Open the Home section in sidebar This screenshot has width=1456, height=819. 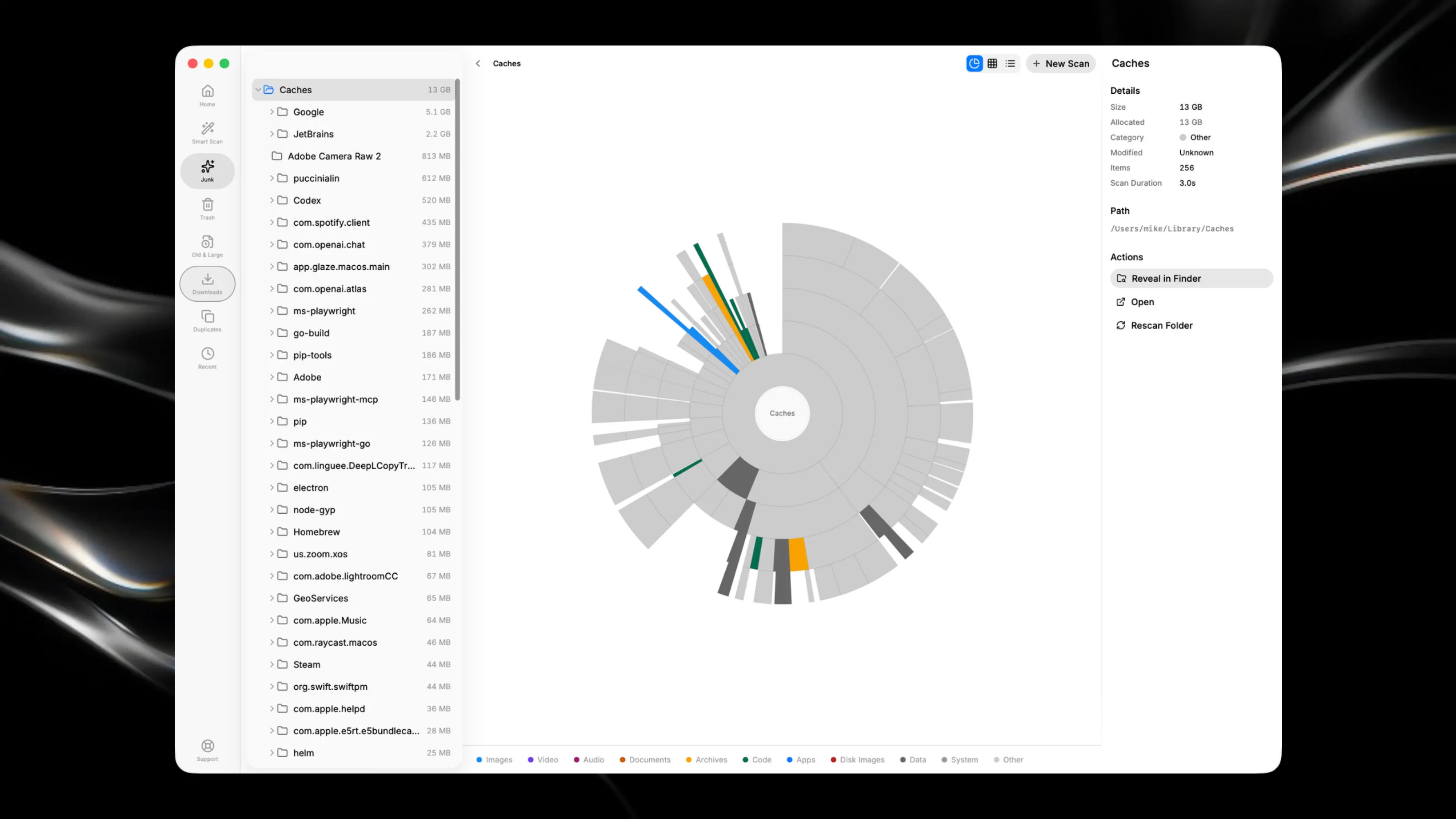point(207,96)
